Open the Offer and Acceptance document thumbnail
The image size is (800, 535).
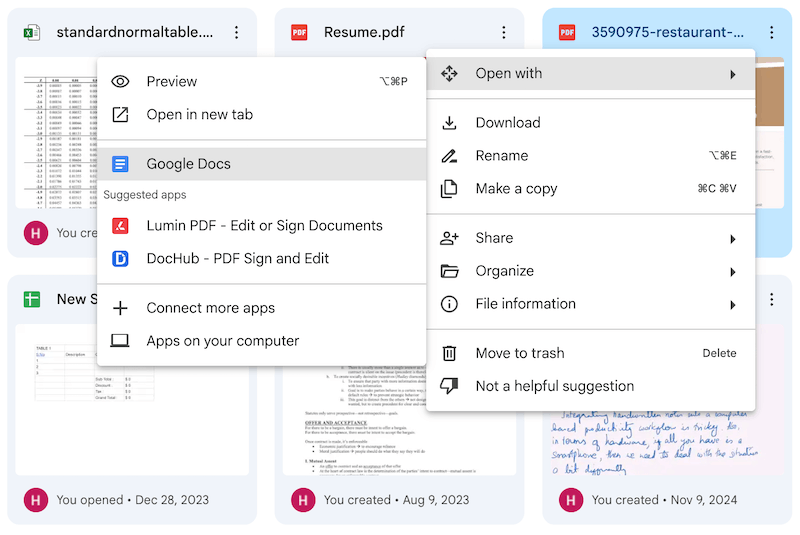(x=399, y=421)
